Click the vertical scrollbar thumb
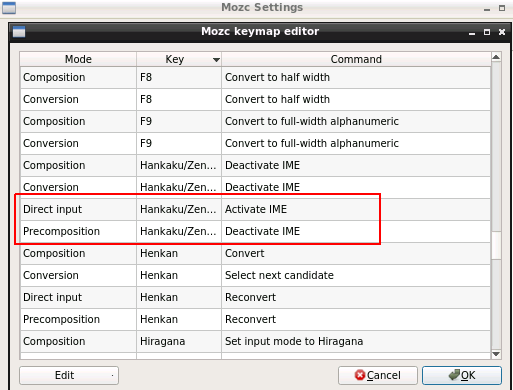Image resolution: width=513 pixels, height=390 pixels. point(496,245)
